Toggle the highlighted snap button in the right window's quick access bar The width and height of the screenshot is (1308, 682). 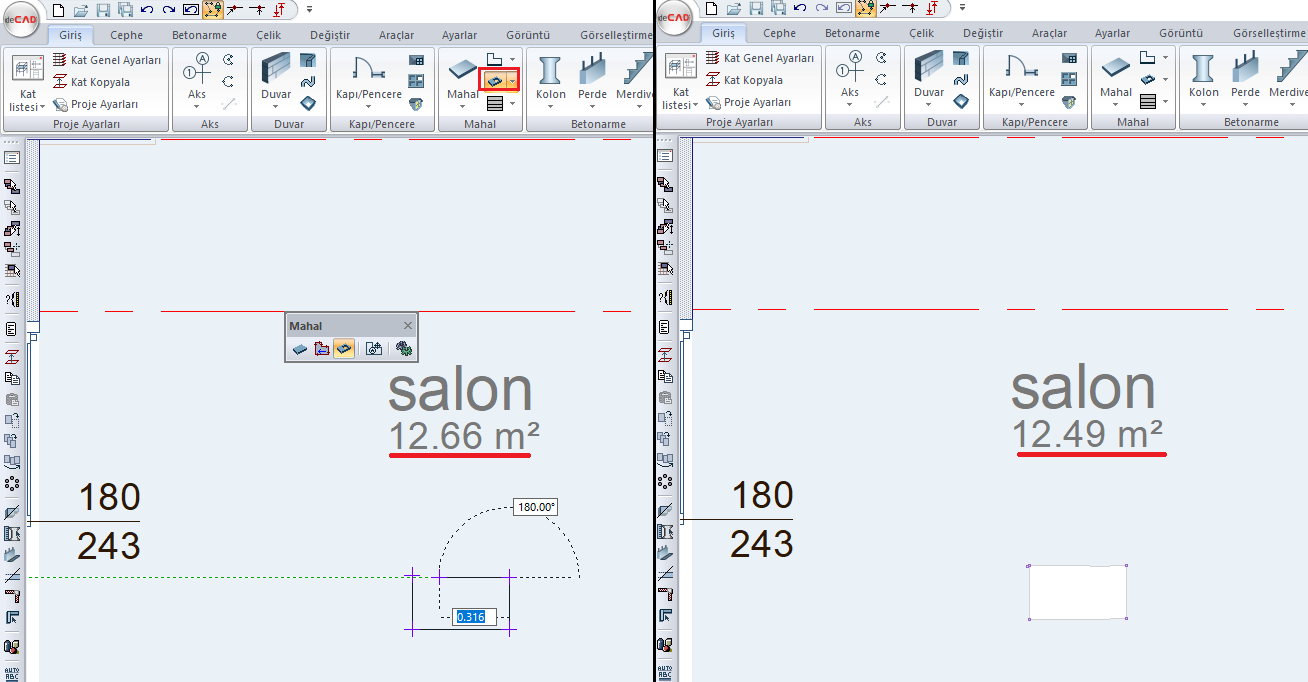(865, 9)
